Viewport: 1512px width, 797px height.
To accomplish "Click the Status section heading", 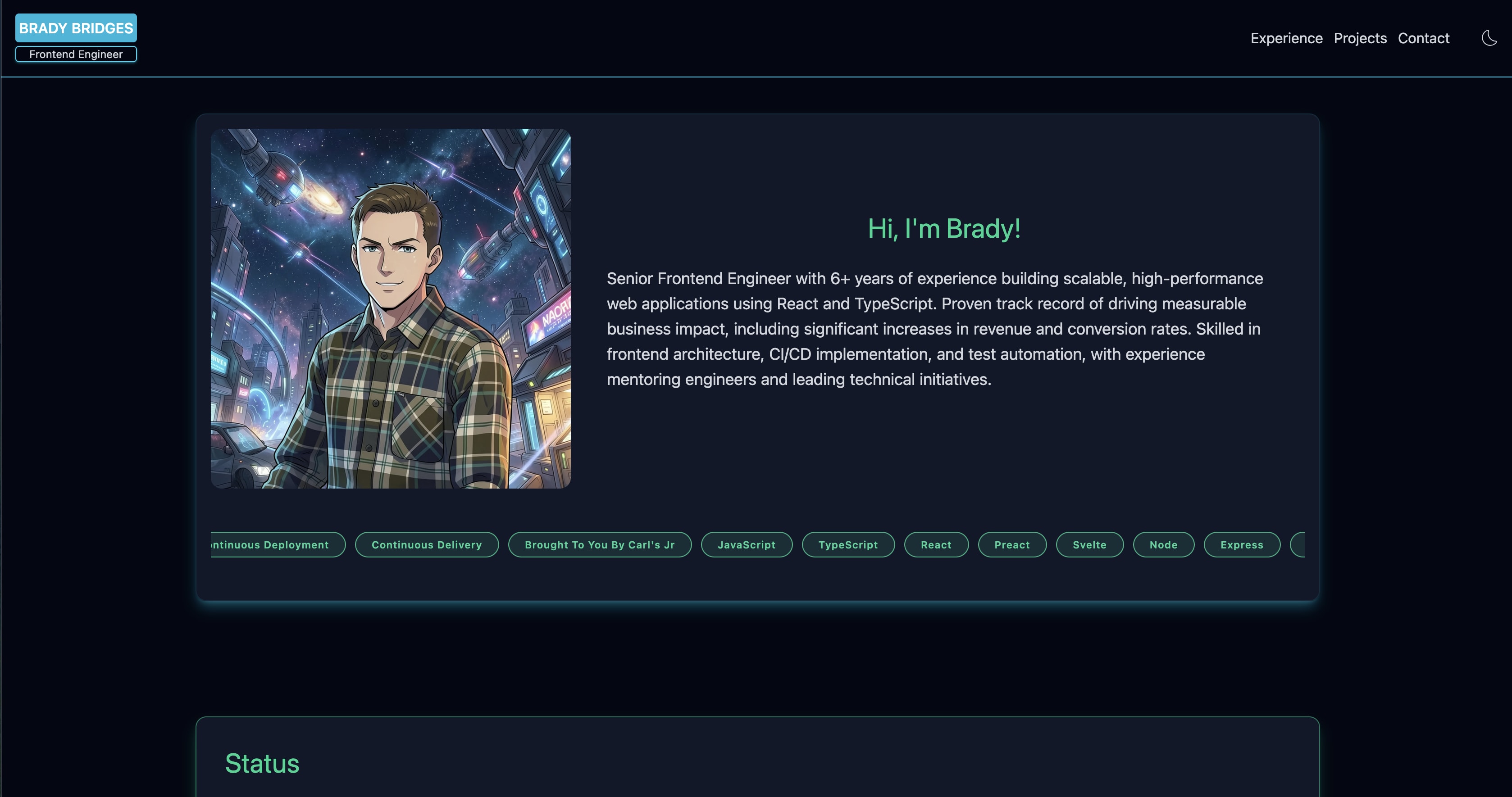I will click(262, 764).
